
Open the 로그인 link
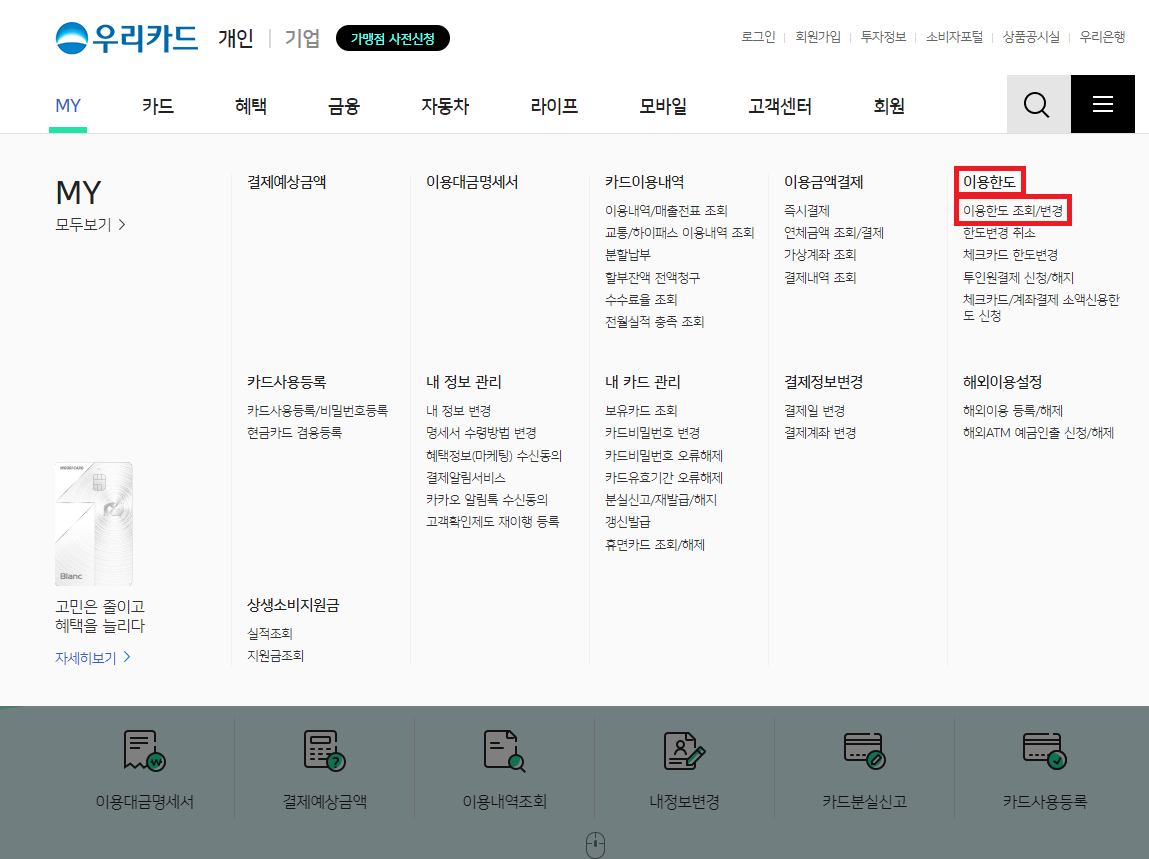pyautogui.click(x=757, y=36)
